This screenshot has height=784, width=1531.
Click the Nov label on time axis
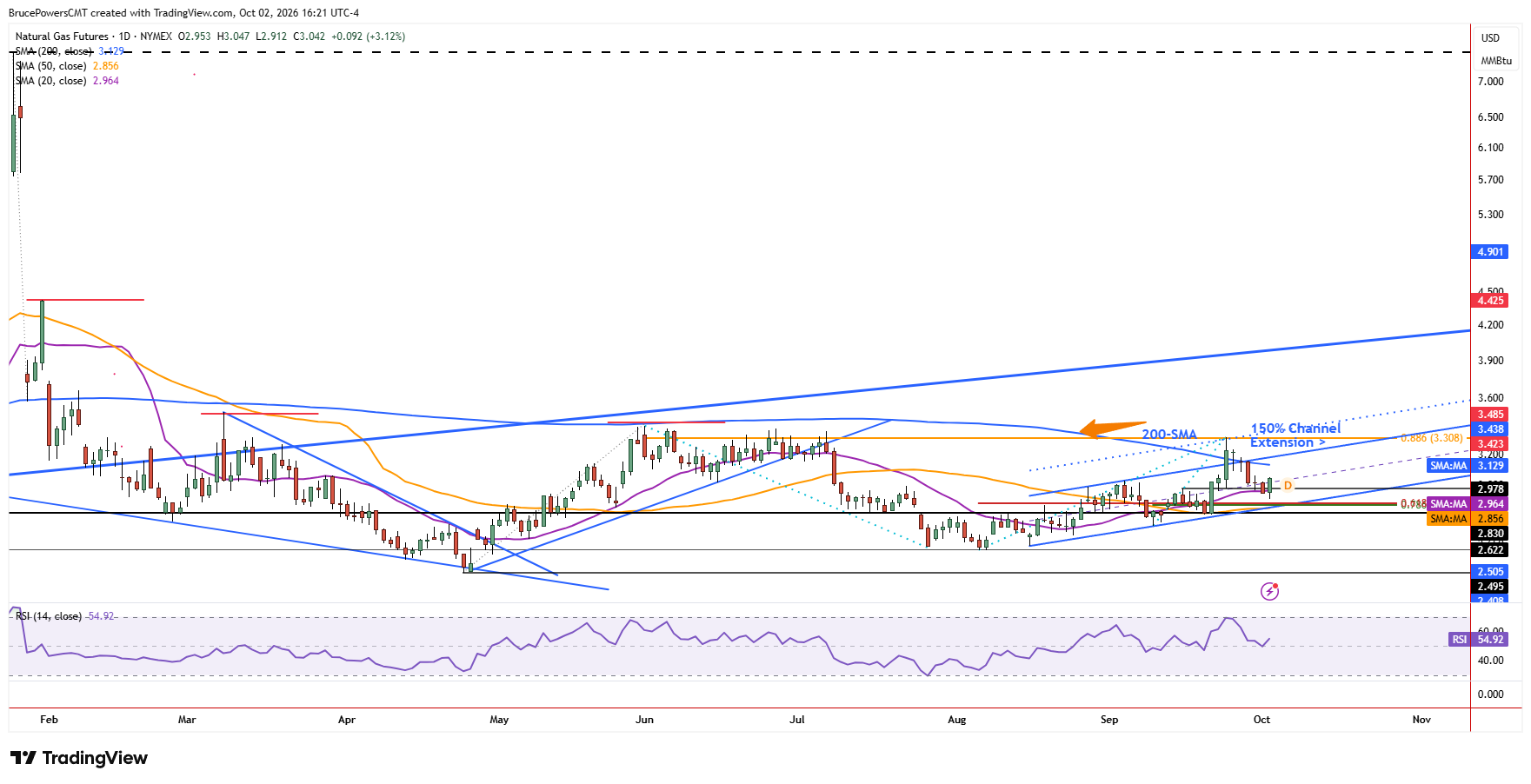click(1421, 720)
